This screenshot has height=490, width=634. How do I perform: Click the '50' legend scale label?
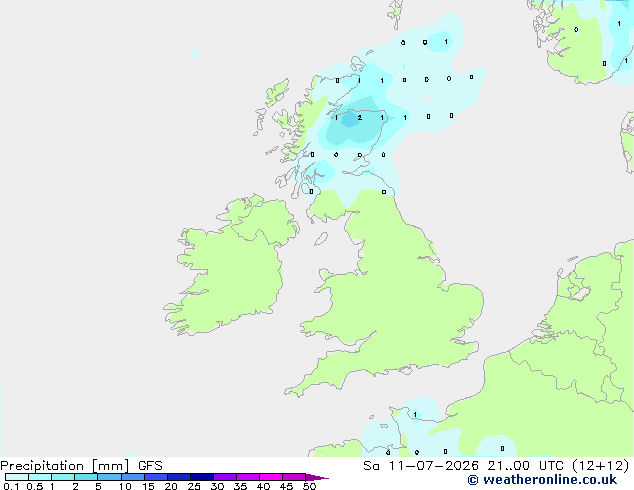[309, 486]
